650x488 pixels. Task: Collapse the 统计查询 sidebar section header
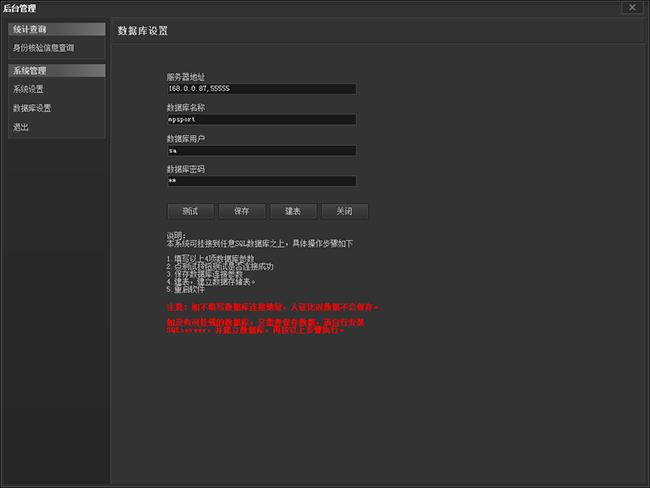click(x=57, y=30)
